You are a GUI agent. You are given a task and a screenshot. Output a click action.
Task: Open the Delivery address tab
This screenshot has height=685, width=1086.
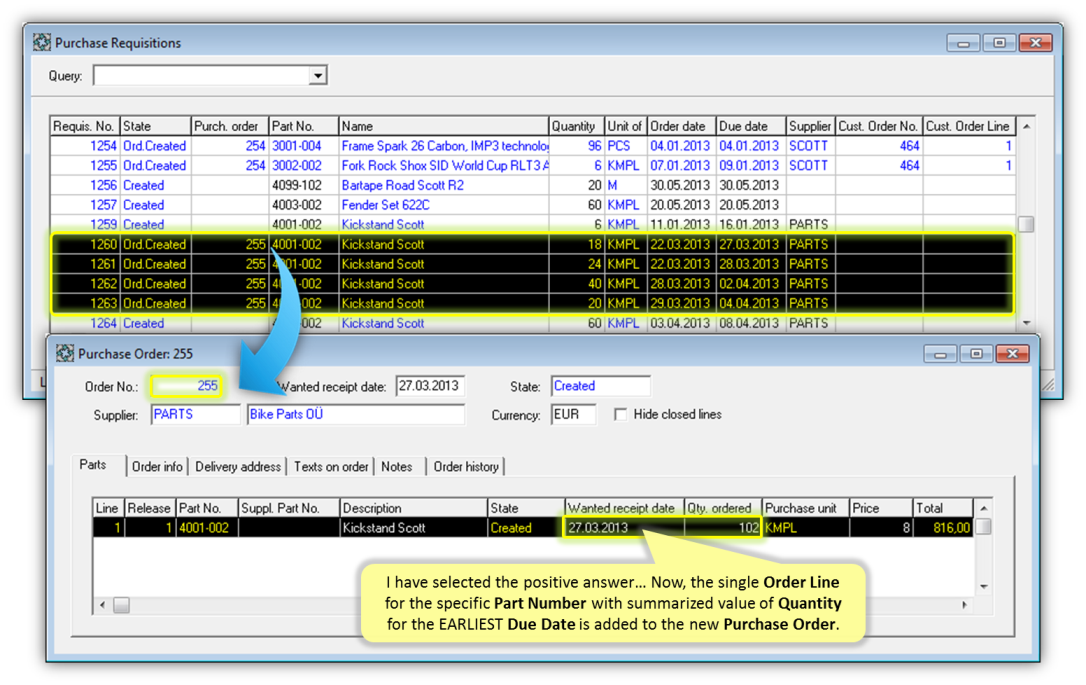click(238, 467)
